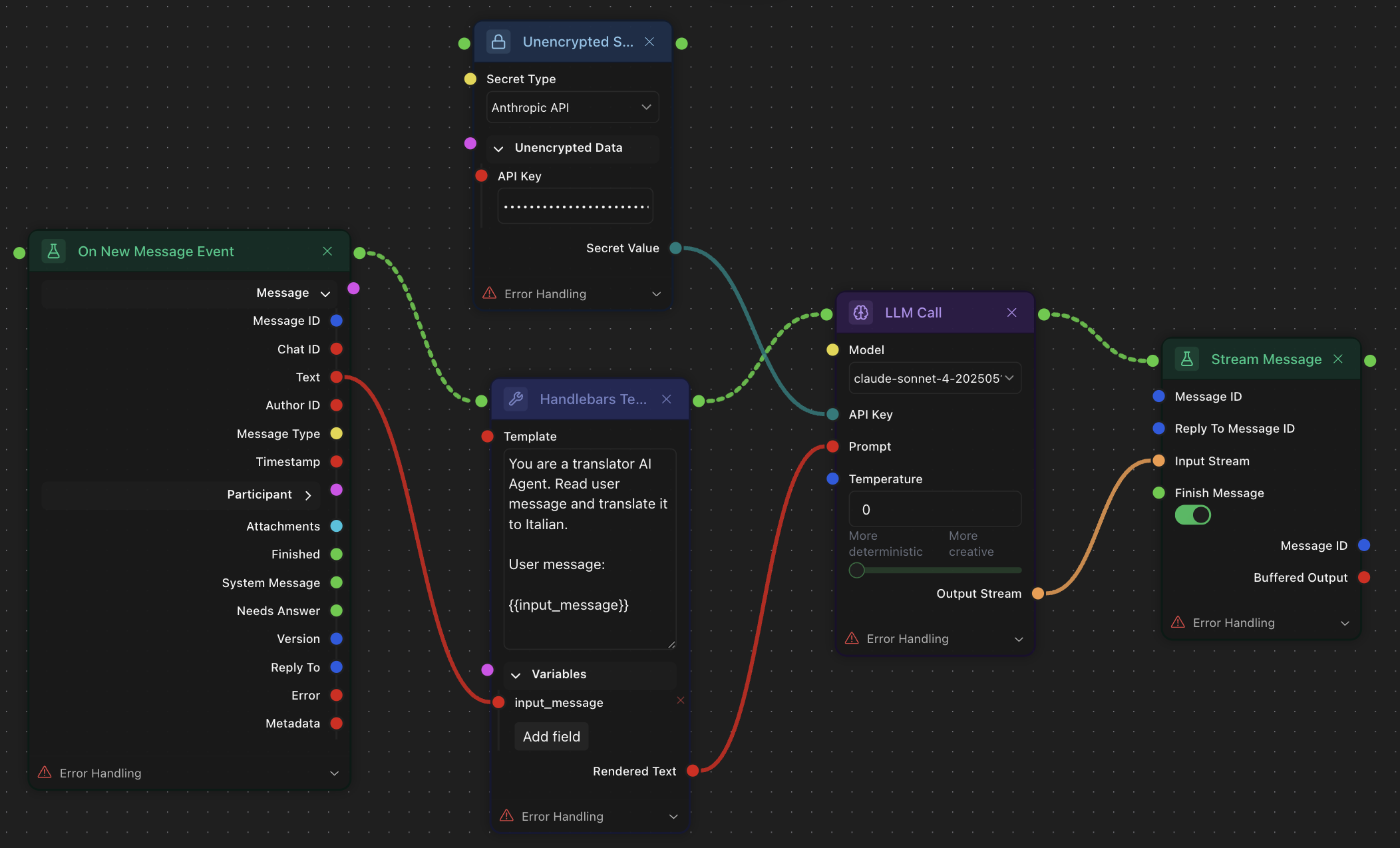This screenshot has height=848, width=1400.
Task: Click the flask icon on On New Message Event
Action: point(54,251)
